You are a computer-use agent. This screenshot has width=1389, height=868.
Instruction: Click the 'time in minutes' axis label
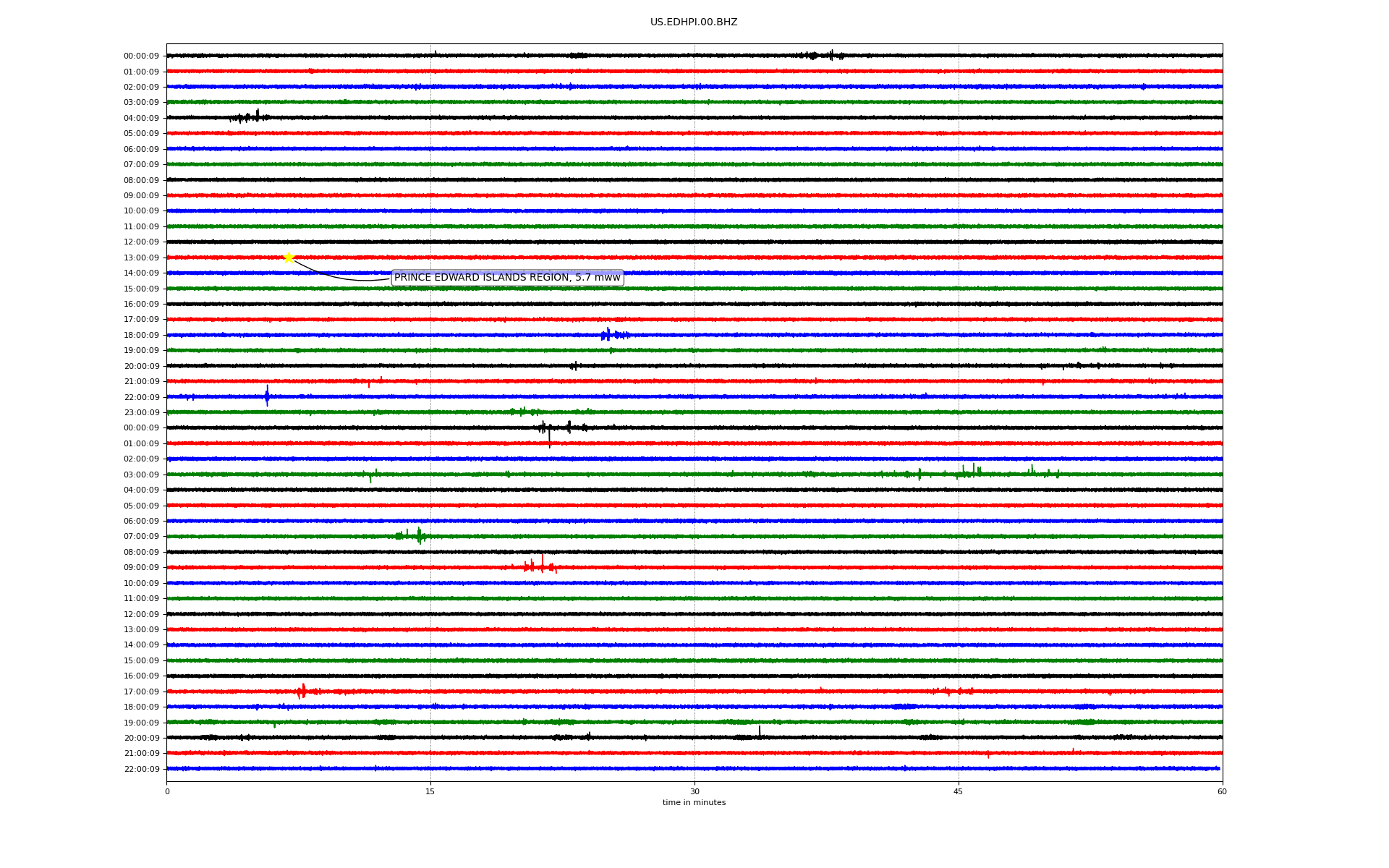pos(693,803)
